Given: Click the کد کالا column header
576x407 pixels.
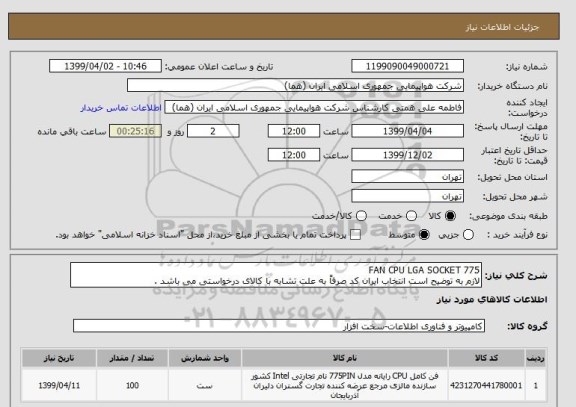Looking at the screenshot, I should 486,358.
